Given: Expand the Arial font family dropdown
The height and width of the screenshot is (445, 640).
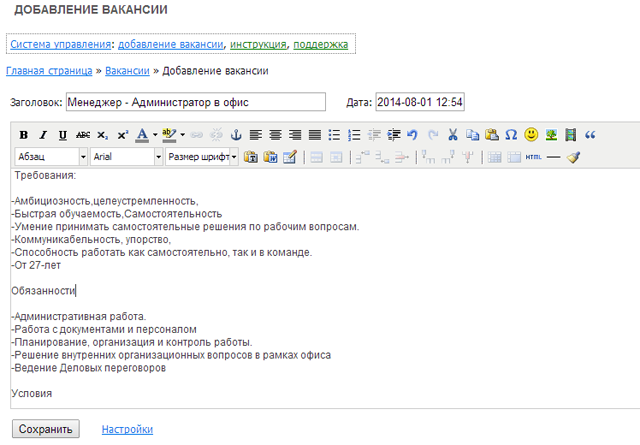Looking at the screenshot, I should [126, 157].
